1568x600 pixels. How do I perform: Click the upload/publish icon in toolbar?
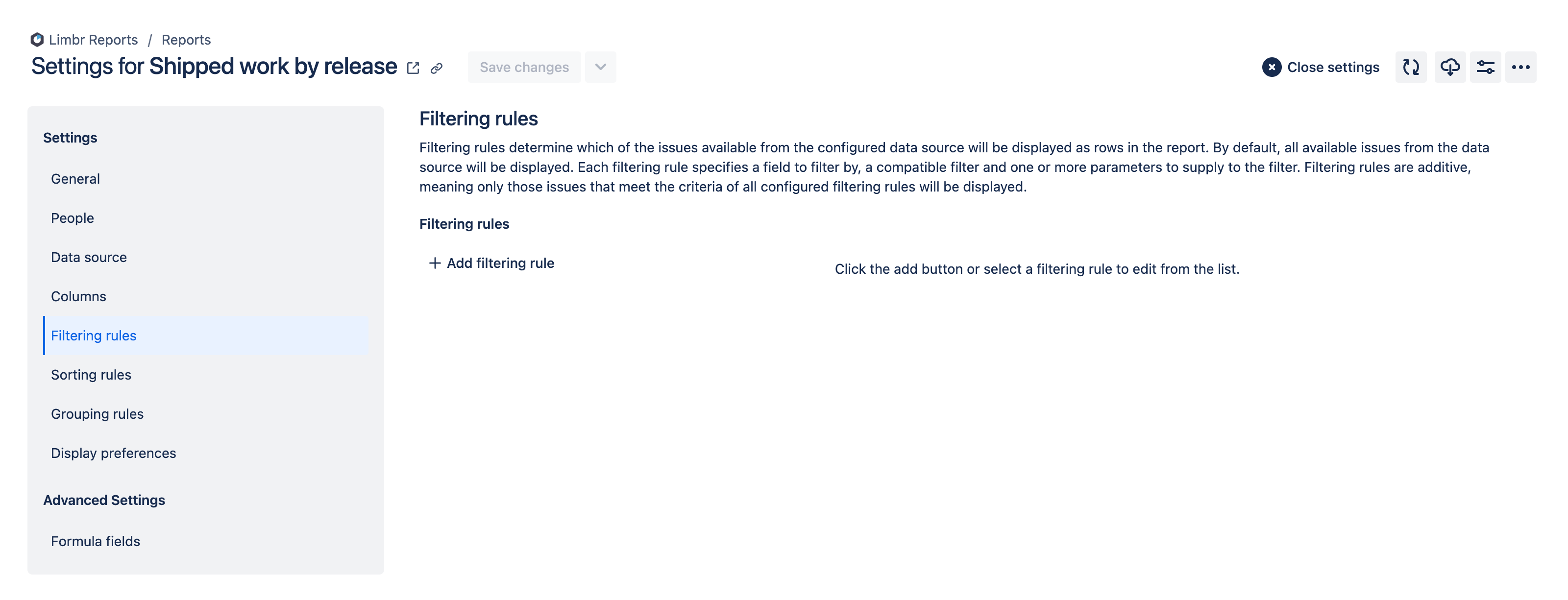pos(1449,67)
